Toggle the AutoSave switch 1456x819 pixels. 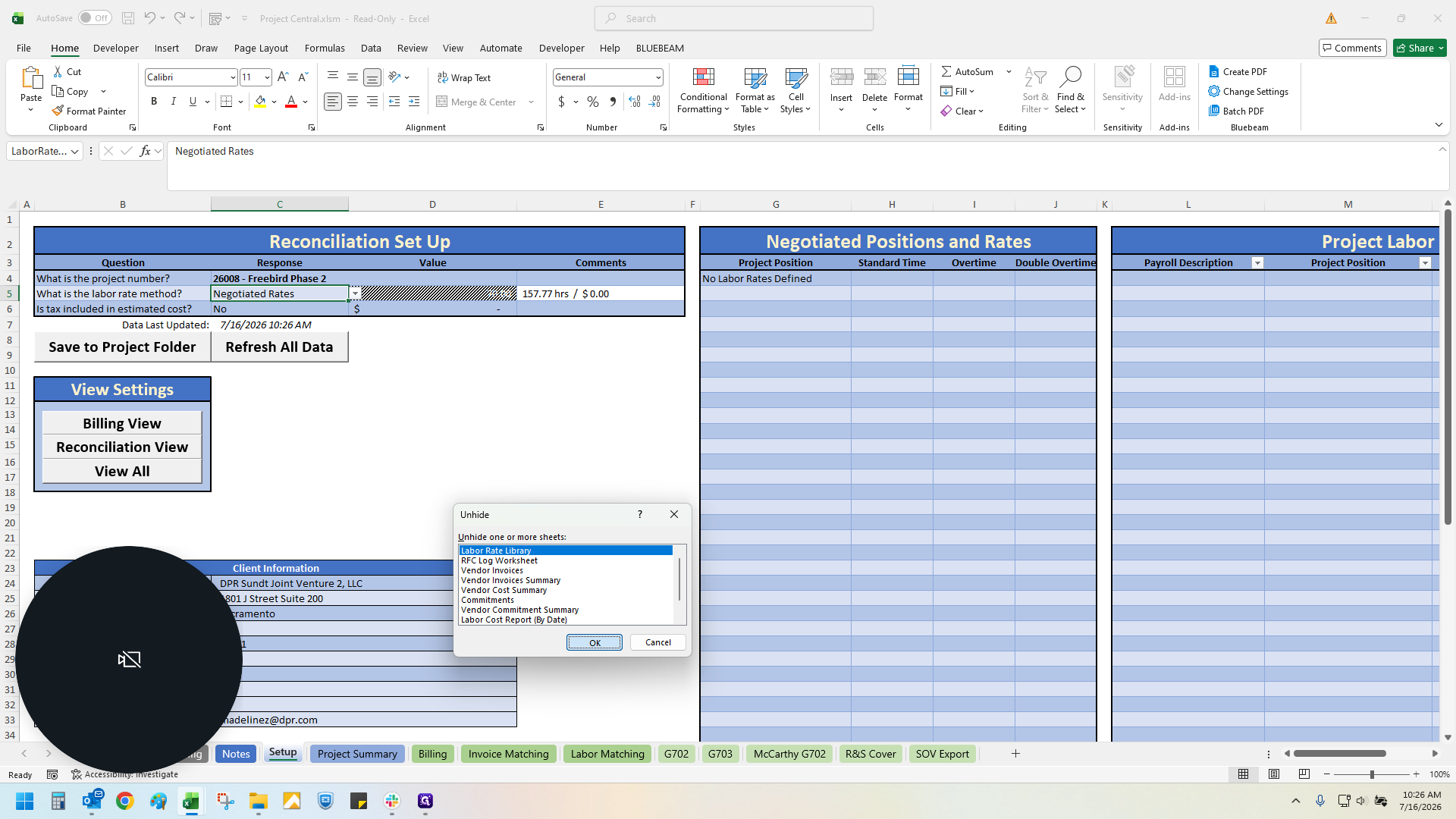[95, 18]
